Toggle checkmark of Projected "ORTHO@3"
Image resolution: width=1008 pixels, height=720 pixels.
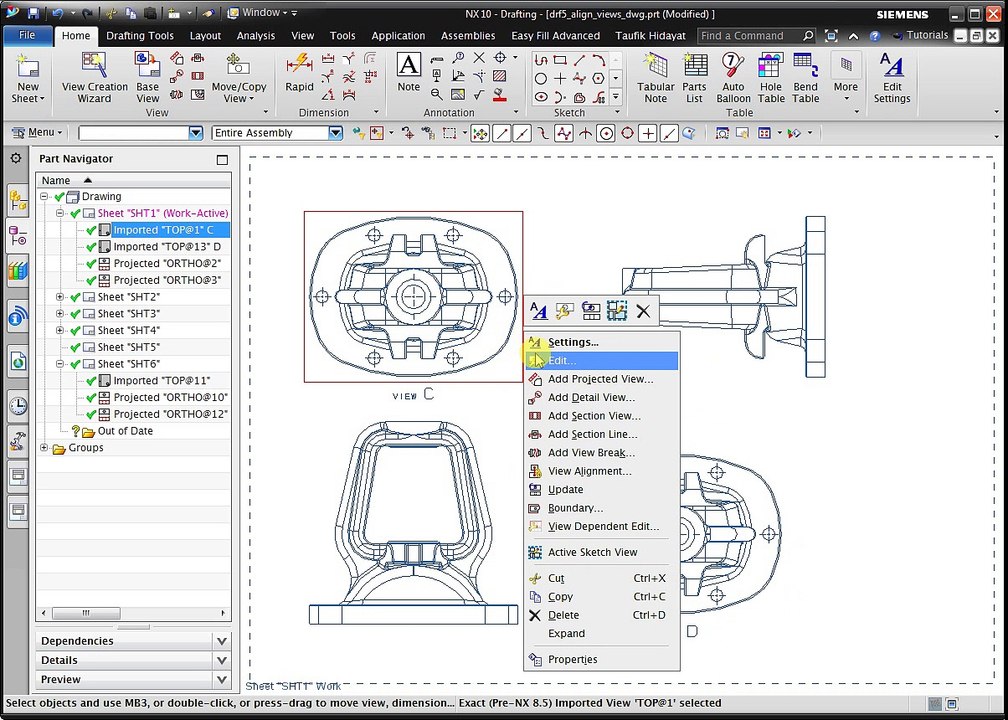[x=91, y=280]
